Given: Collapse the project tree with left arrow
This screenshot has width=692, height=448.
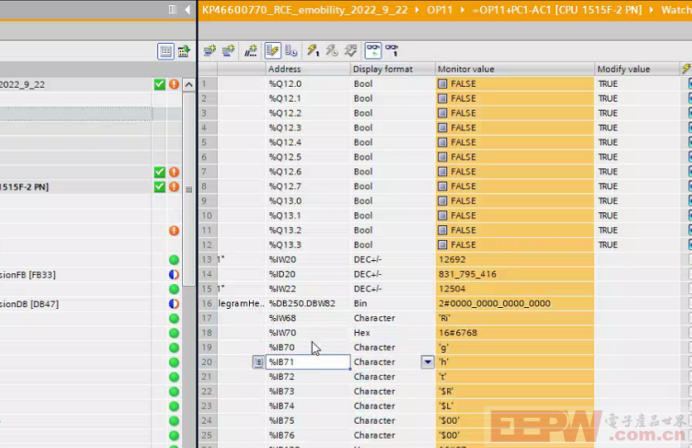Looking at the screenshot, I should pyautogui.click(x=188, y=9).
